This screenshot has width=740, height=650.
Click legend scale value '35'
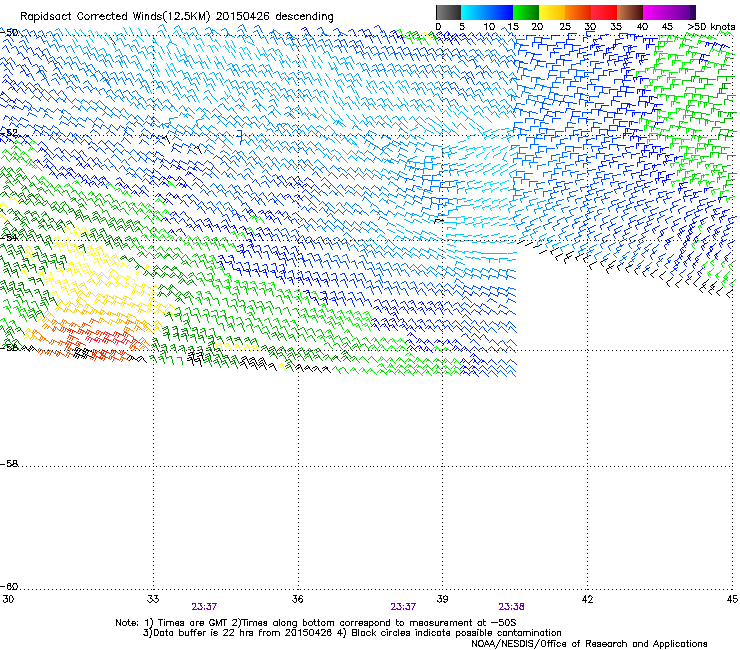click(616, 27)
